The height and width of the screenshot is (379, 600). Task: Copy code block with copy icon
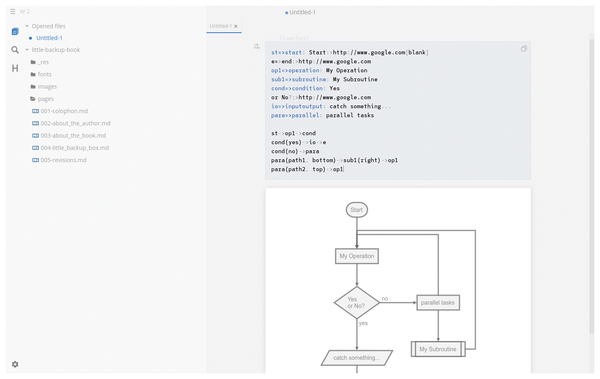click(x=523, y=49)
